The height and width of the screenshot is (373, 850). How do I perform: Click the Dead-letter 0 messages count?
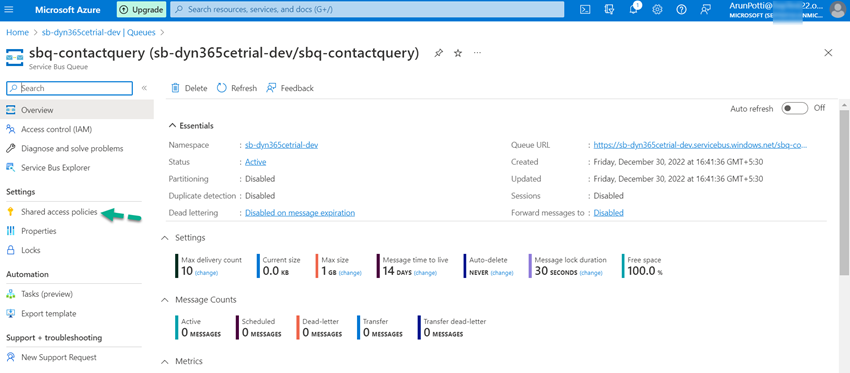point(322,332)
